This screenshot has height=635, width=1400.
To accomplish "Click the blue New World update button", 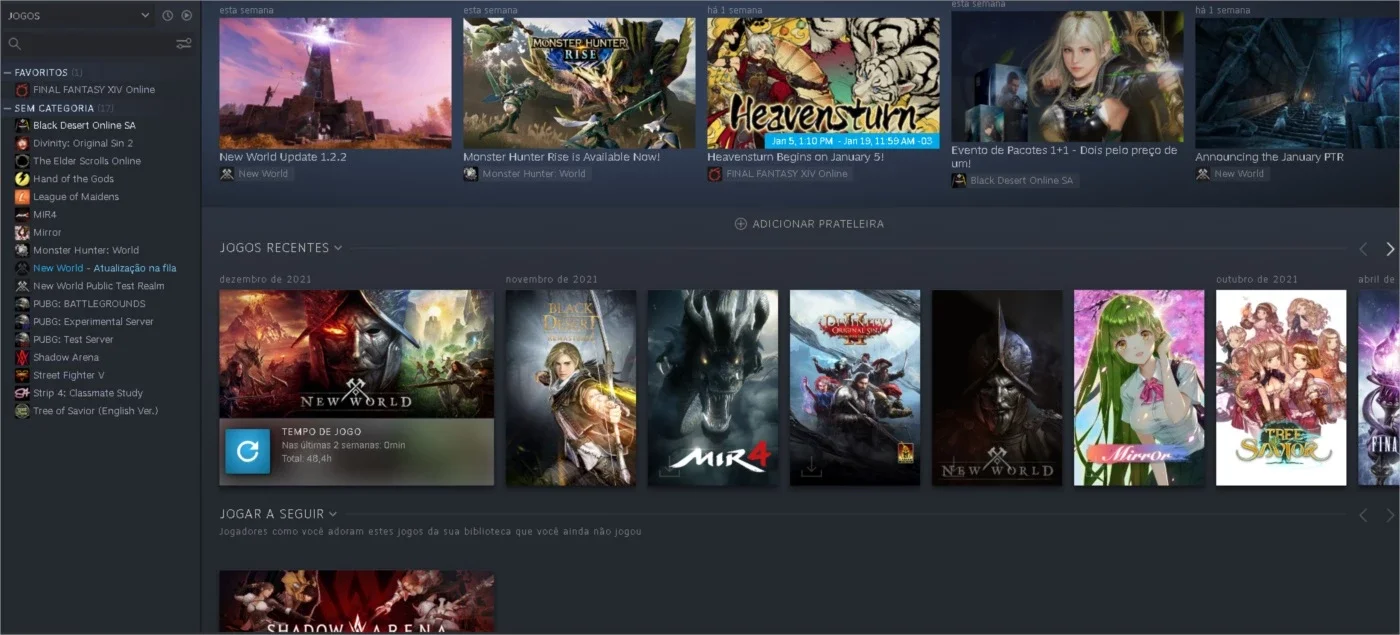I will [x=247, y=451].
